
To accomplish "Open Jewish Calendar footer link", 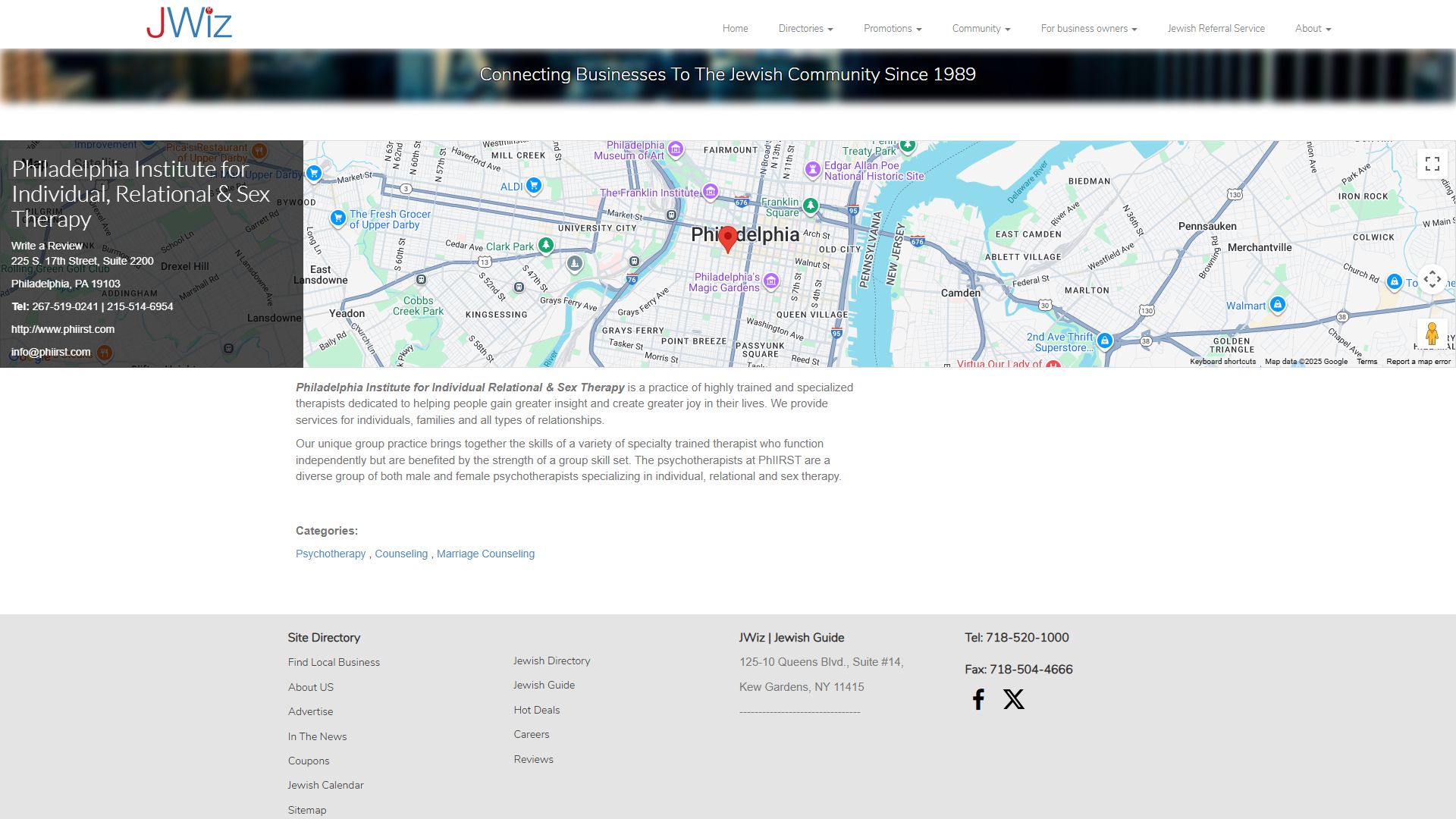I will (325, 785).
